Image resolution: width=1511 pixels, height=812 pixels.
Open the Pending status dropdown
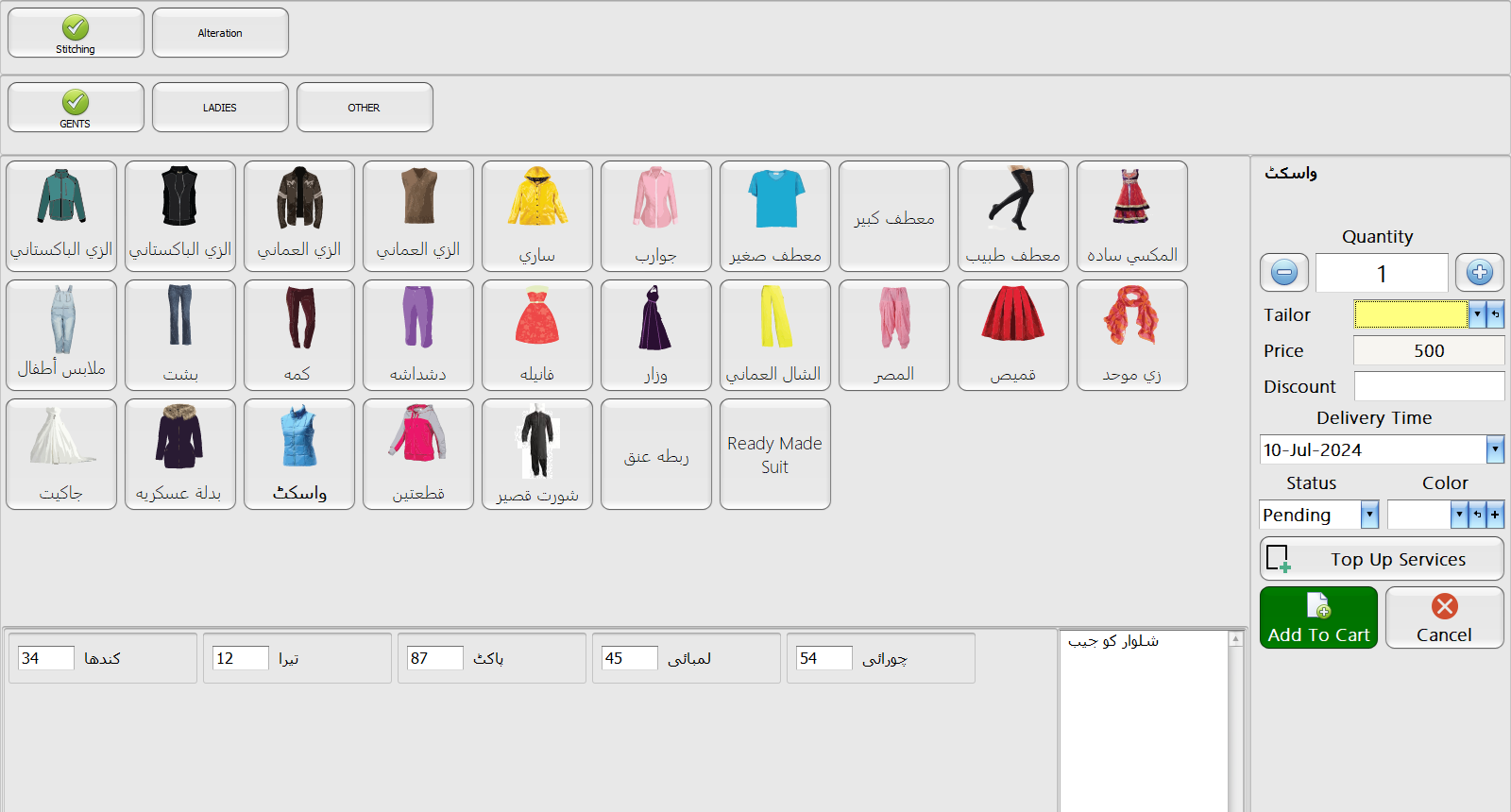pos(1369,515)
